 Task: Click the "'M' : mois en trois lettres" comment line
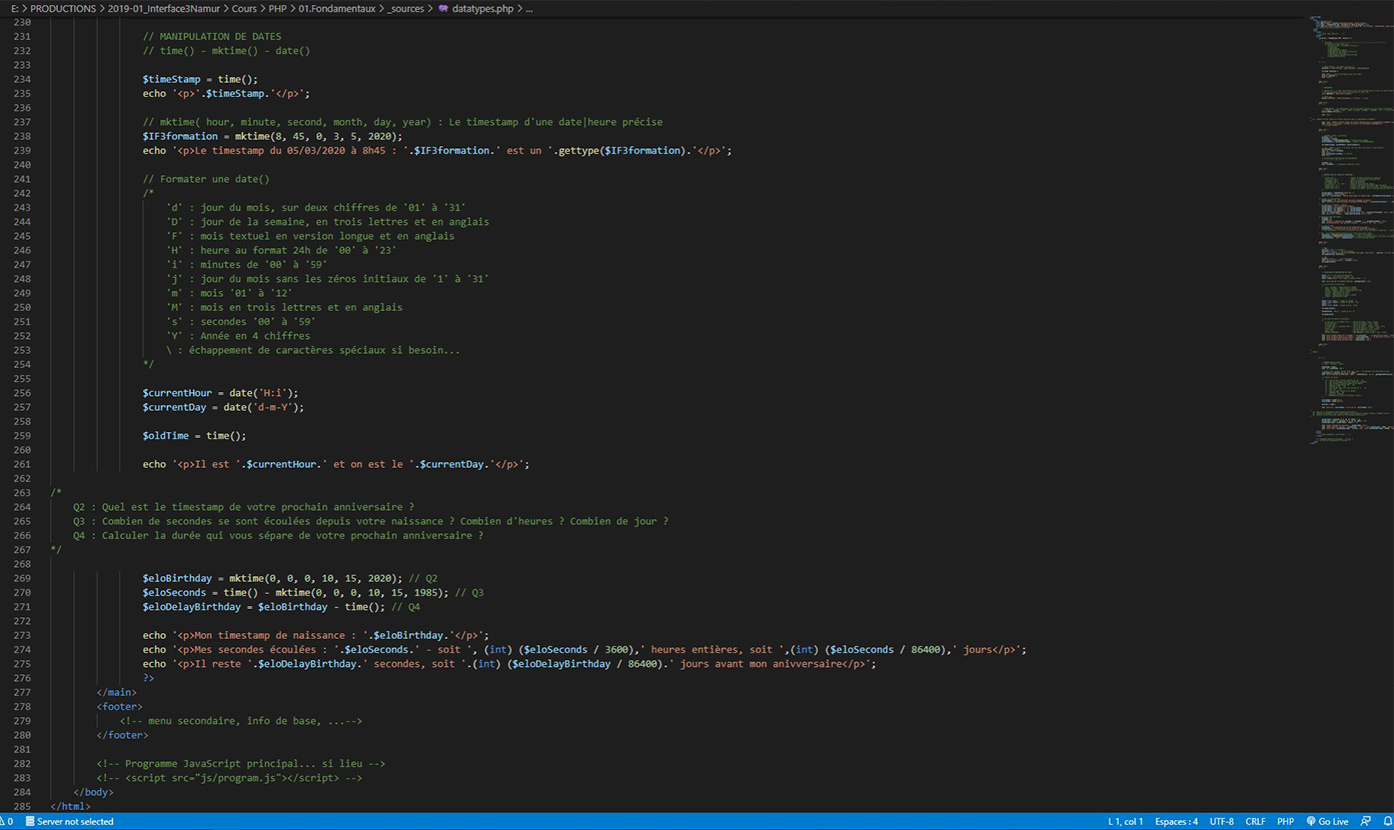285,307
